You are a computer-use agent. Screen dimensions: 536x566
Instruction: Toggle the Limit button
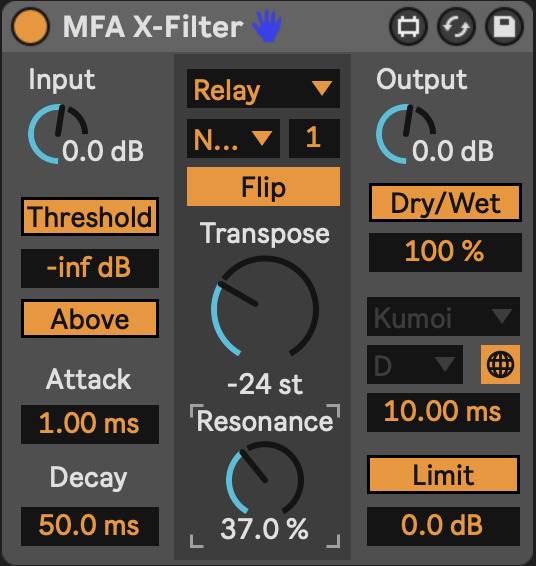coord(444,475)
